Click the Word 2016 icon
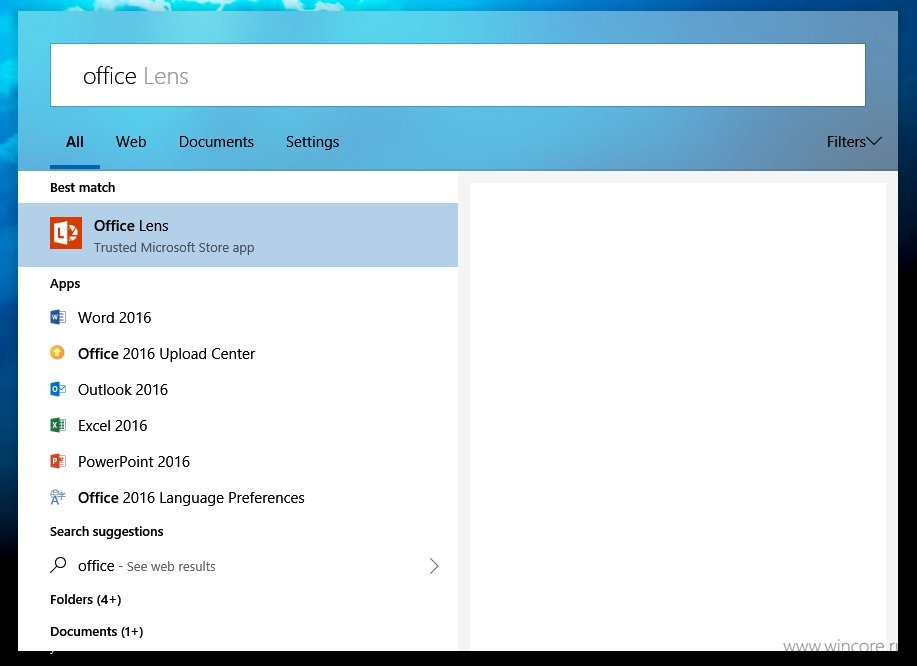Viewport: 917px width, 666px height. pos(57,318)
